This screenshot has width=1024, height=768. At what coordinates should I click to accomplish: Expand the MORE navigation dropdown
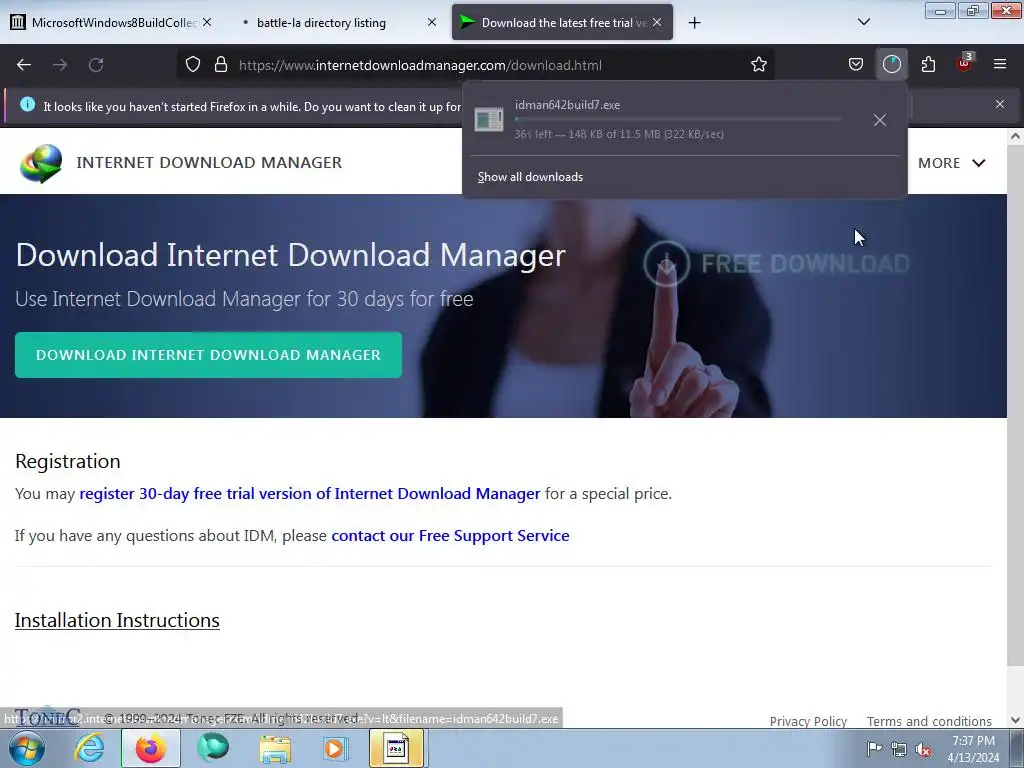pyautogui.click(x=951, y=163)
